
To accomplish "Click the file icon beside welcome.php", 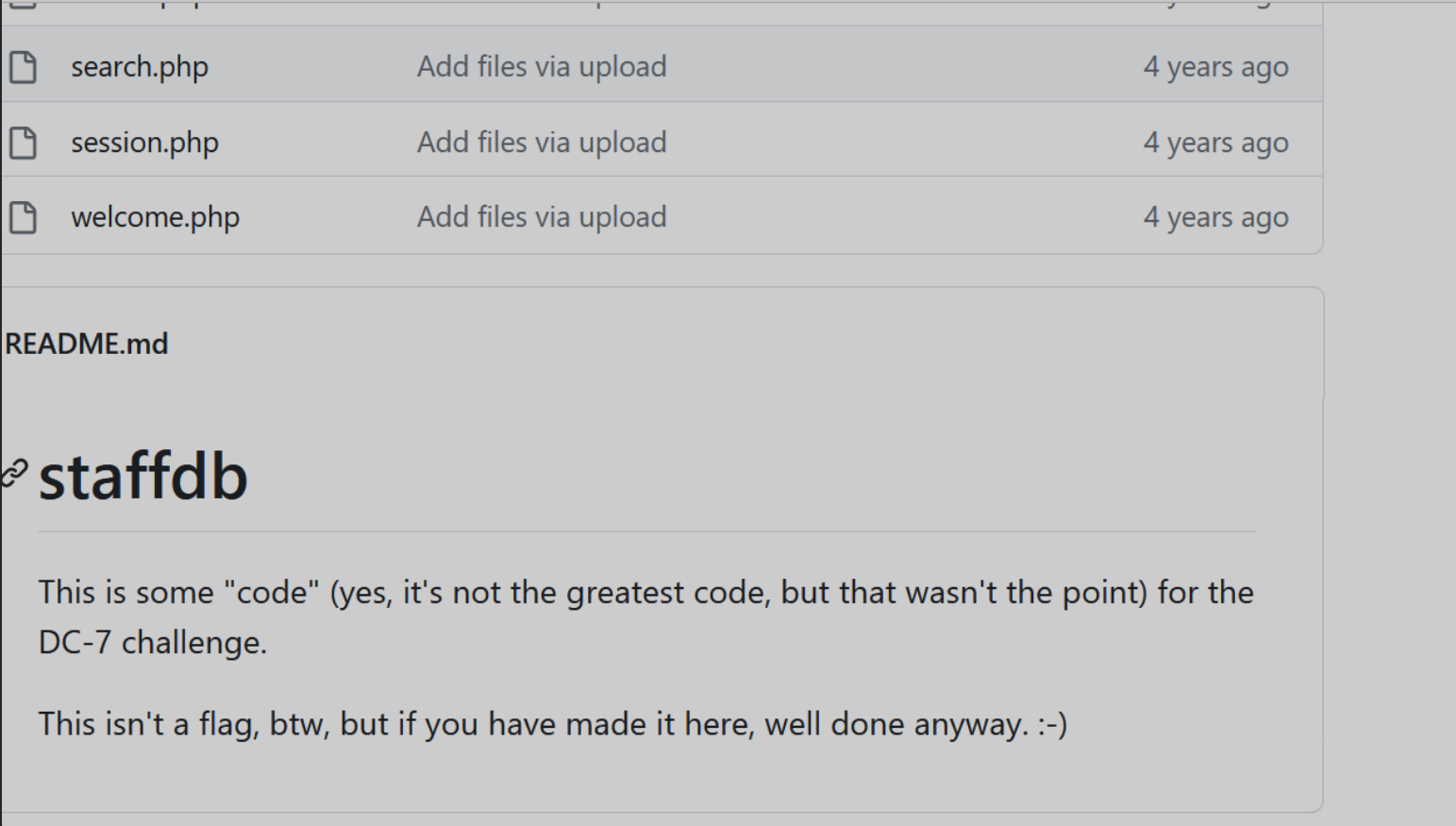I will click(x=23, y=217).
